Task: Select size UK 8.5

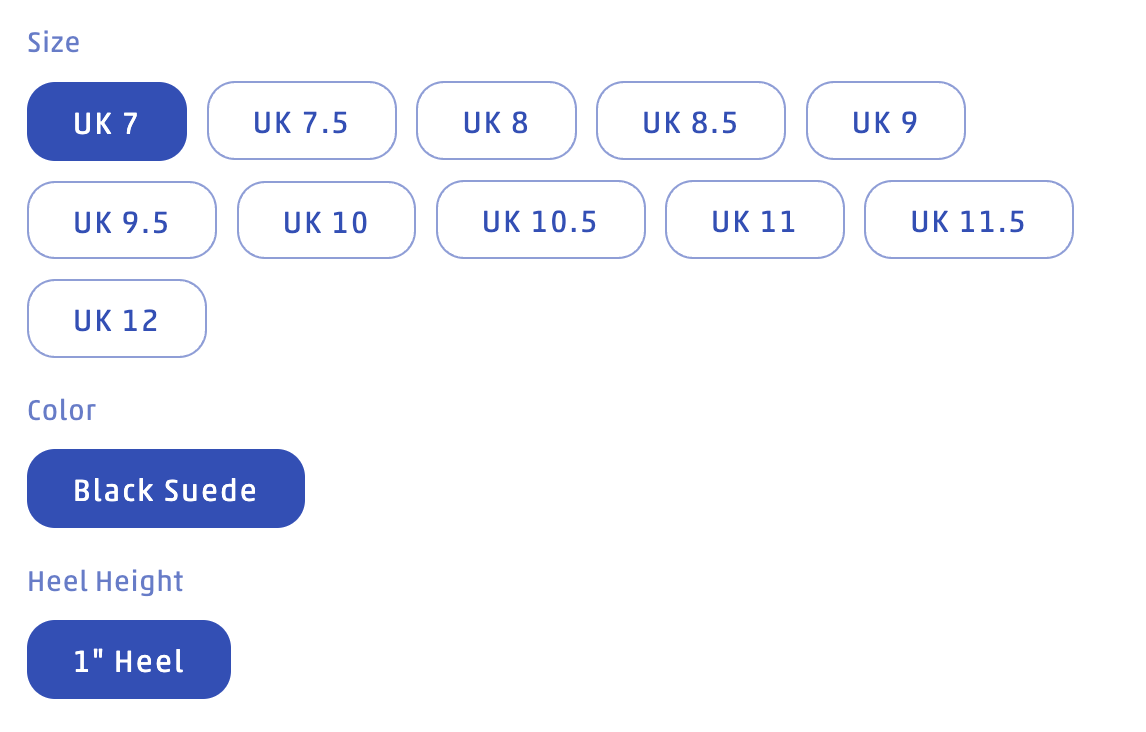Action: (x=690, y=121)
